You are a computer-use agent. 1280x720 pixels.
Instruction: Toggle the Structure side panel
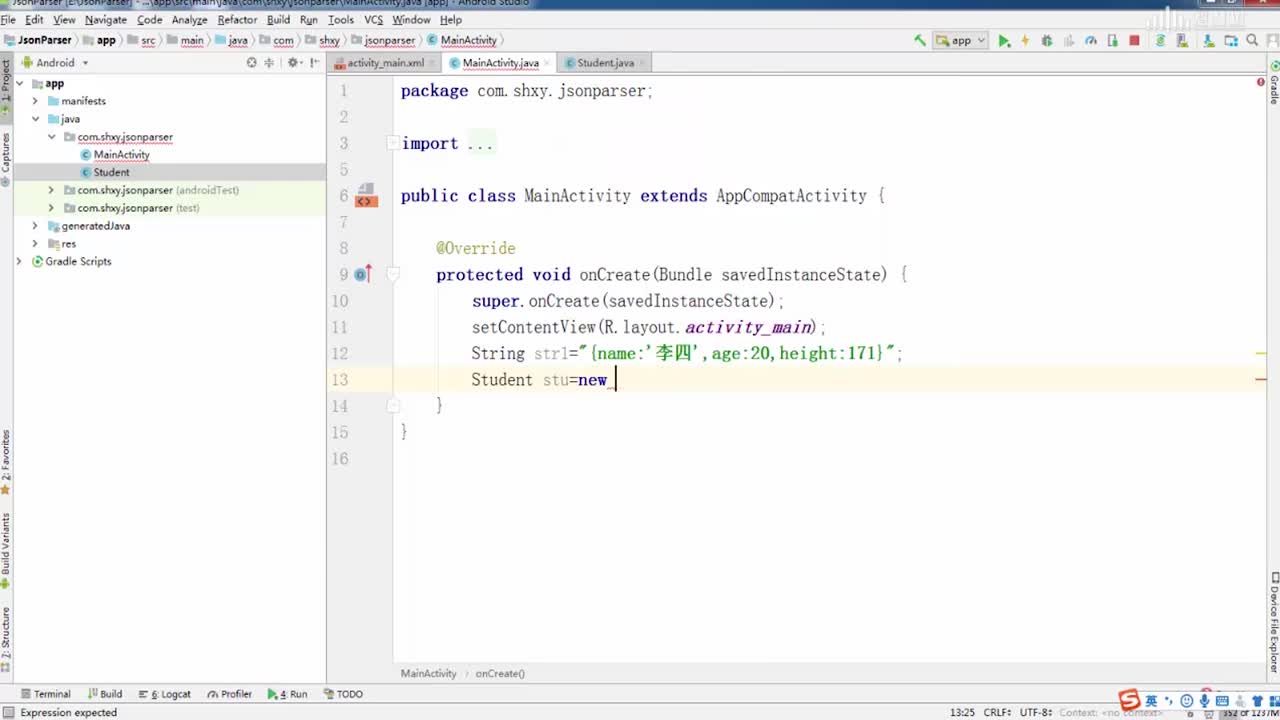6,640
